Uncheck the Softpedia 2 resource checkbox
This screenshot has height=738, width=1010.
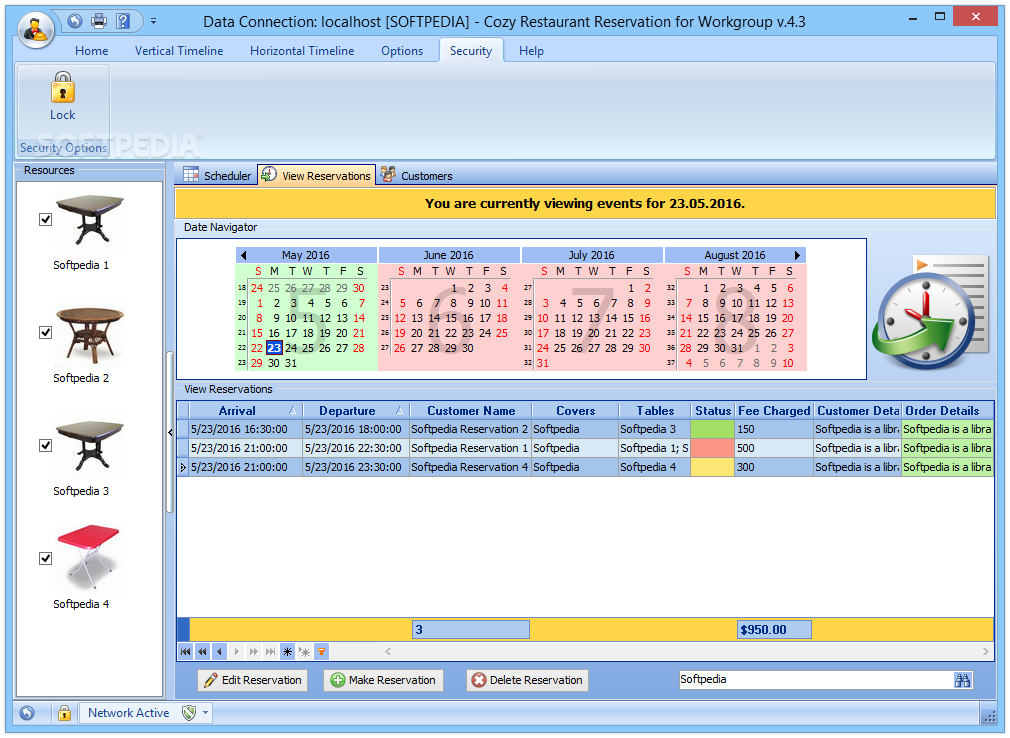click(45, 332)
